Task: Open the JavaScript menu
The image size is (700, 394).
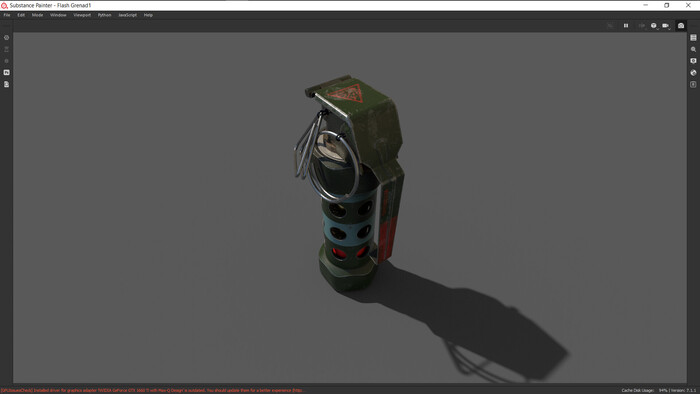Action: 128,15
